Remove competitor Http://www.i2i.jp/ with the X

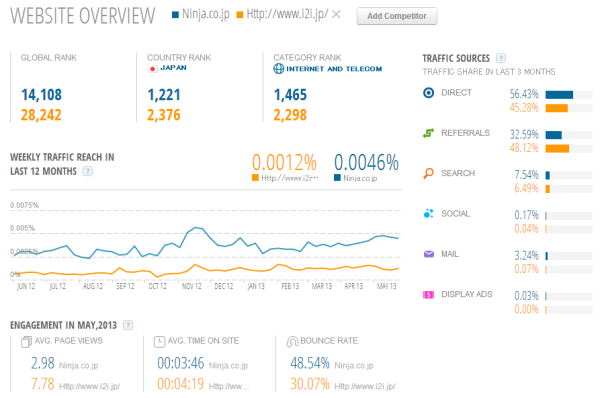coord(336,15)
